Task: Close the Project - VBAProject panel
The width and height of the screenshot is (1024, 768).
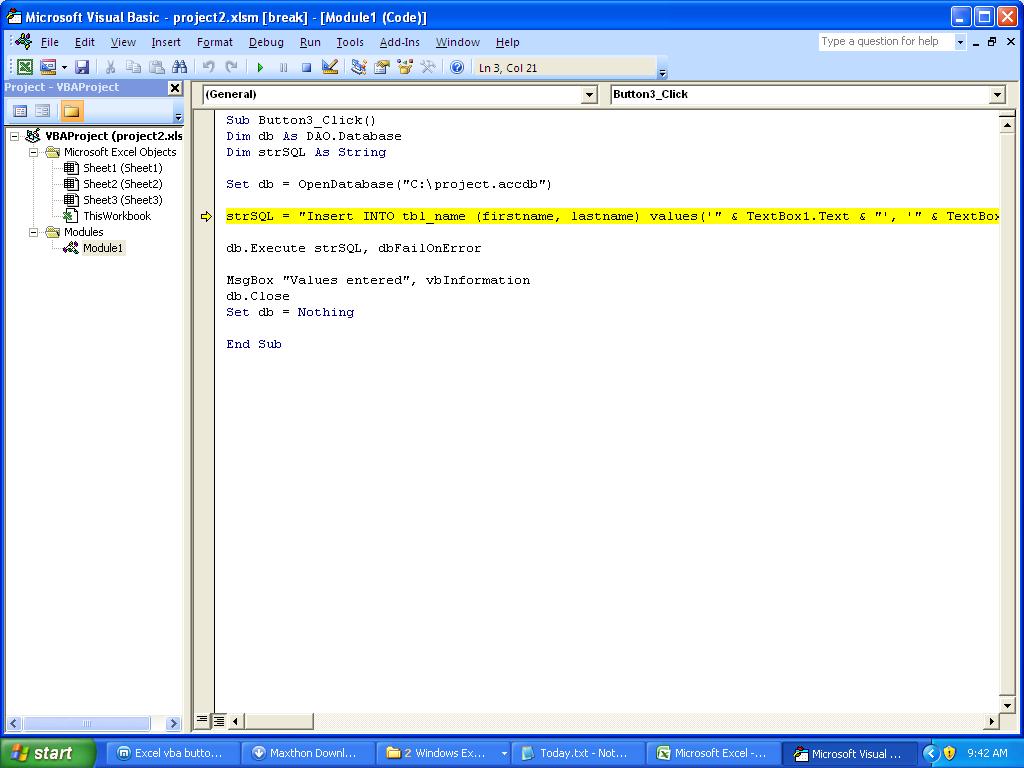Action: (x=175, y=88)
